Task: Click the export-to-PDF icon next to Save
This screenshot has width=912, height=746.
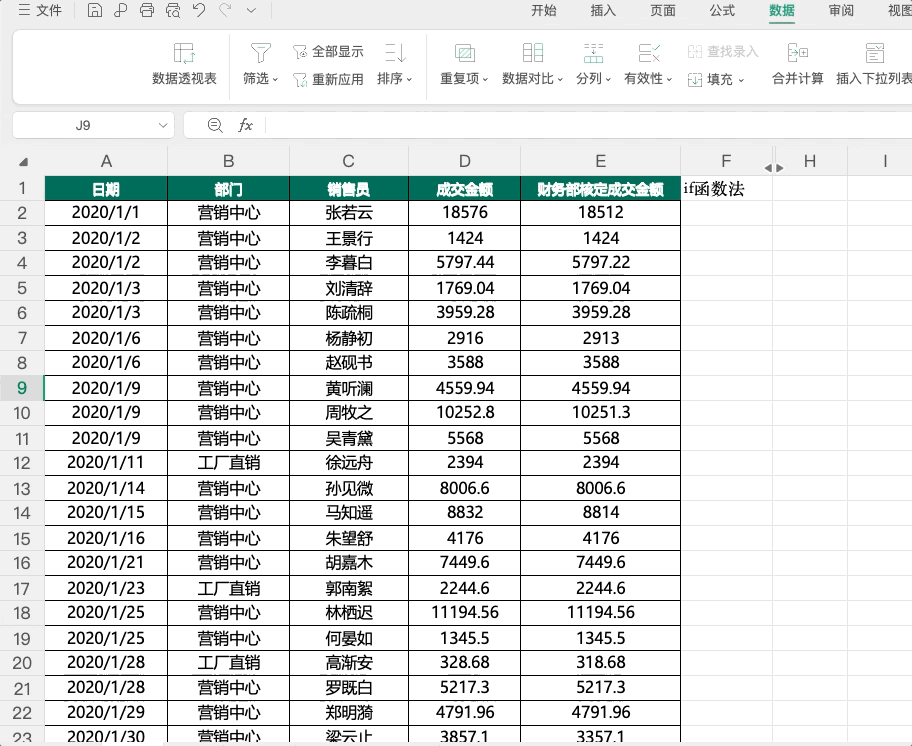Action: (120, 10)
